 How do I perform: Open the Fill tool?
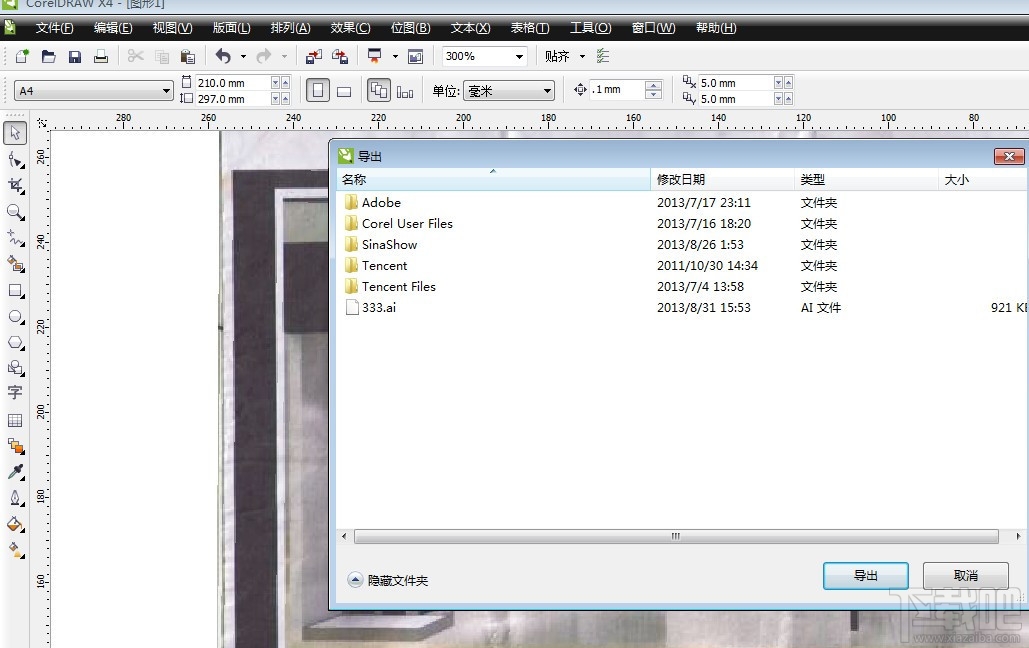point(14,522)
